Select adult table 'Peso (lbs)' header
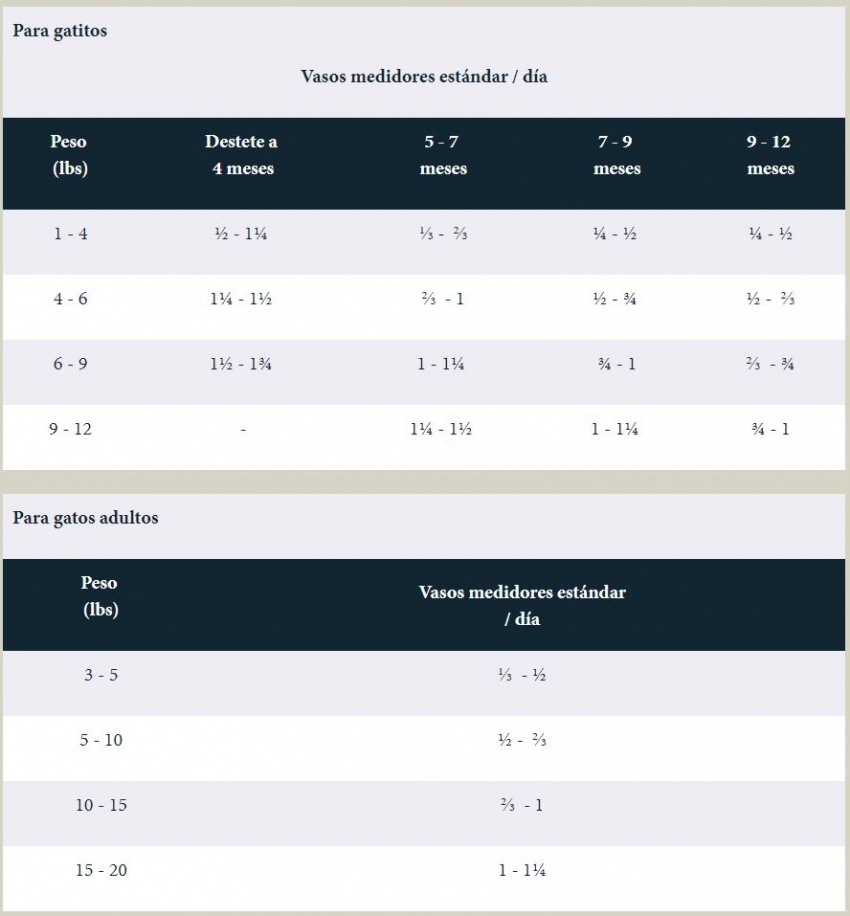 [100, 596]
